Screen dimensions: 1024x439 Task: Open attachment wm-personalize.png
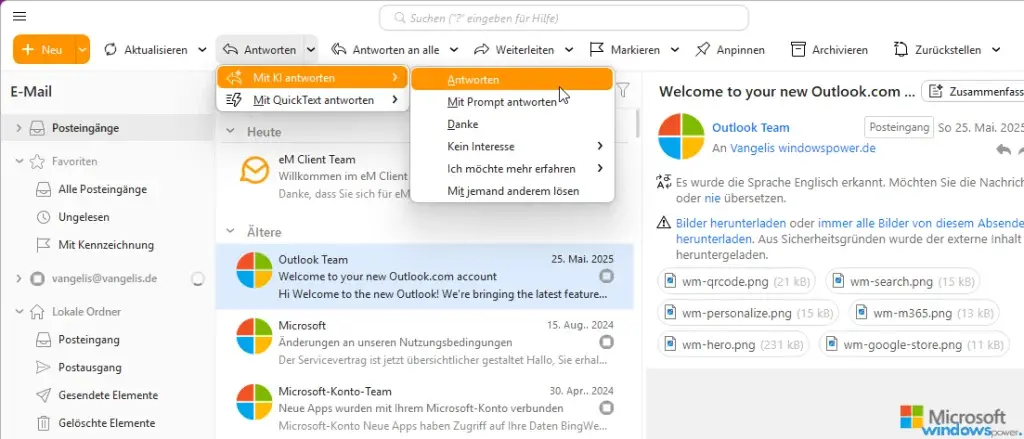click(748, 313)
